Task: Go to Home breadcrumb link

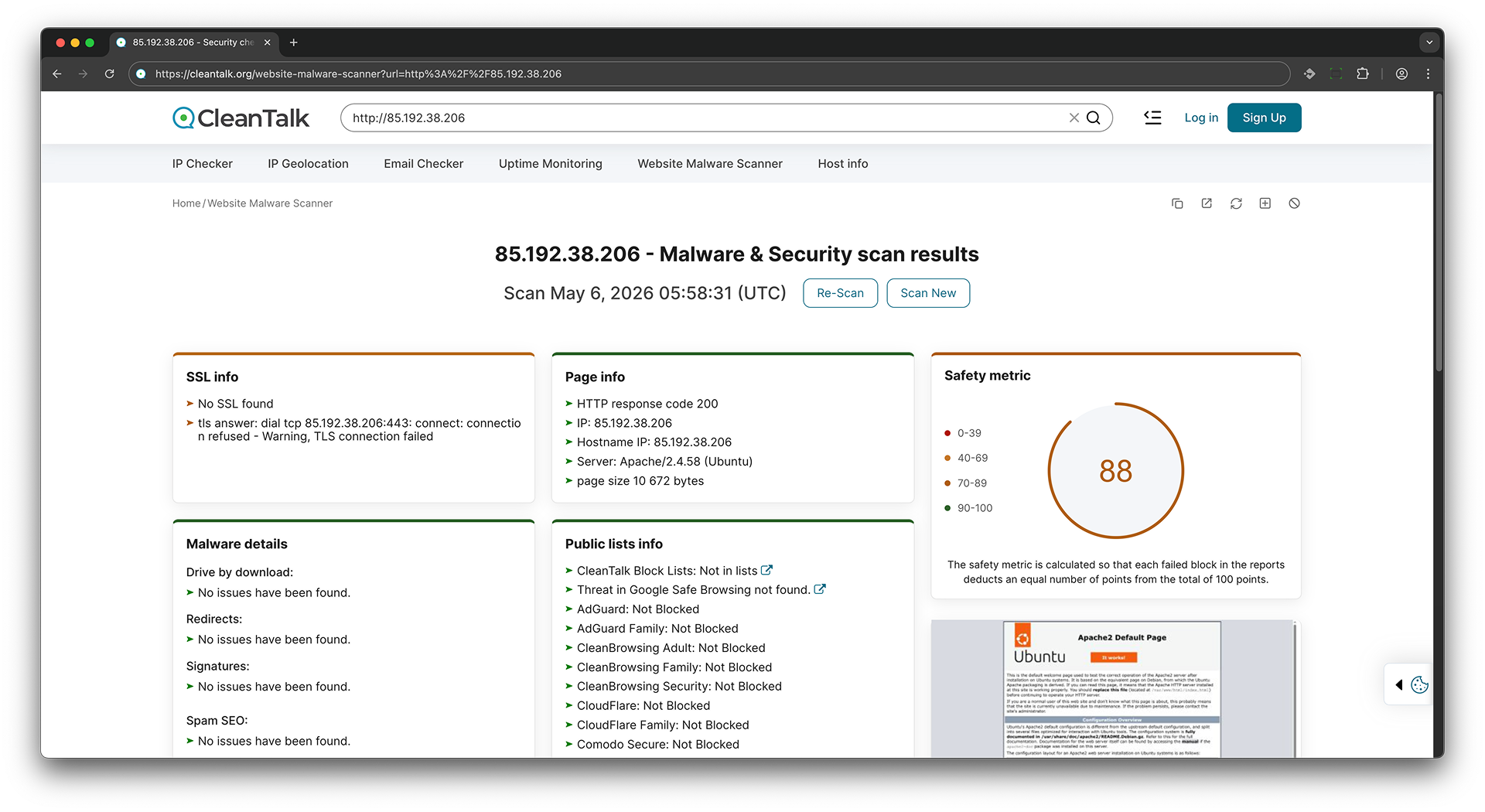Action: pyautogui.click(x=186, y=203)
